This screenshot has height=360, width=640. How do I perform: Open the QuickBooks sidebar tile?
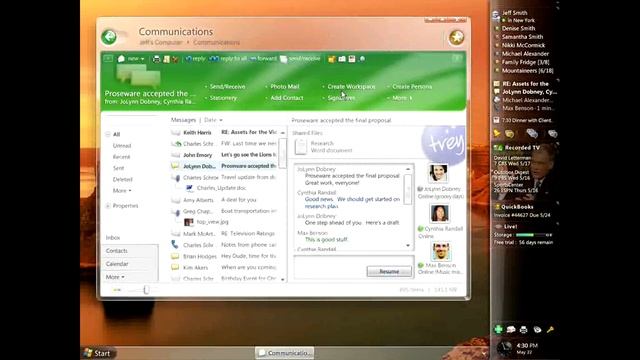[x=517, y=207]
